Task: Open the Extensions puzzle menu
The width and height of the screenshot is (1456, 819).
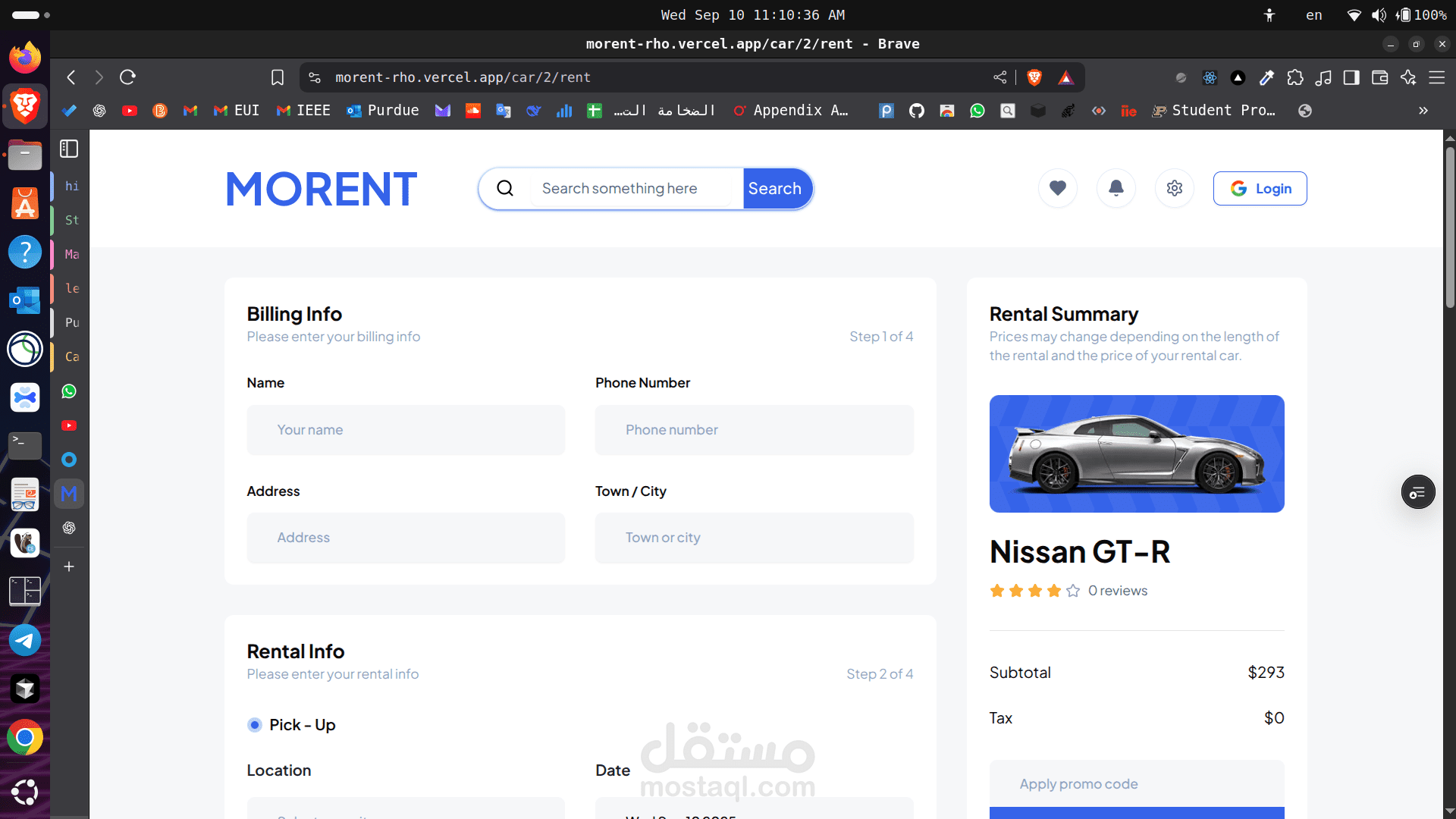Action: click(x=1295, y=77)
